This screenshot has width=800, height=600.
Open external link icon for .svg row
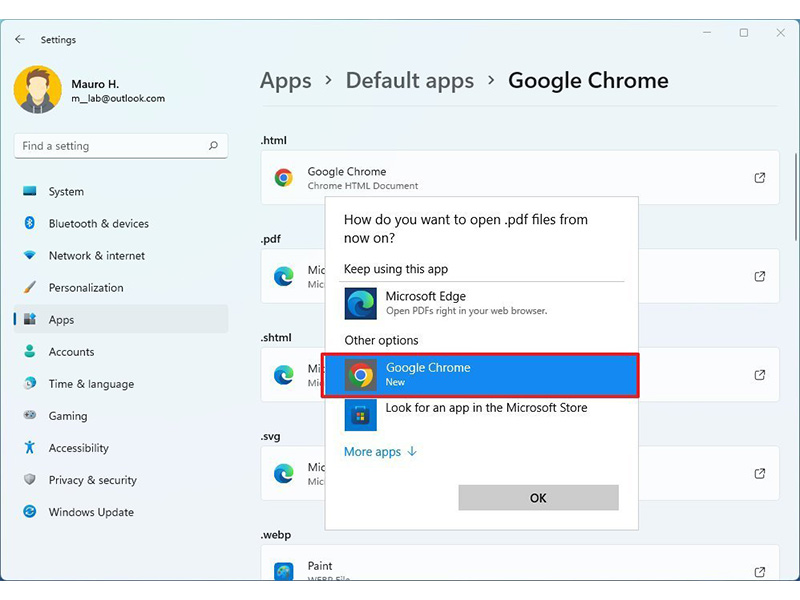pos(760,473)
